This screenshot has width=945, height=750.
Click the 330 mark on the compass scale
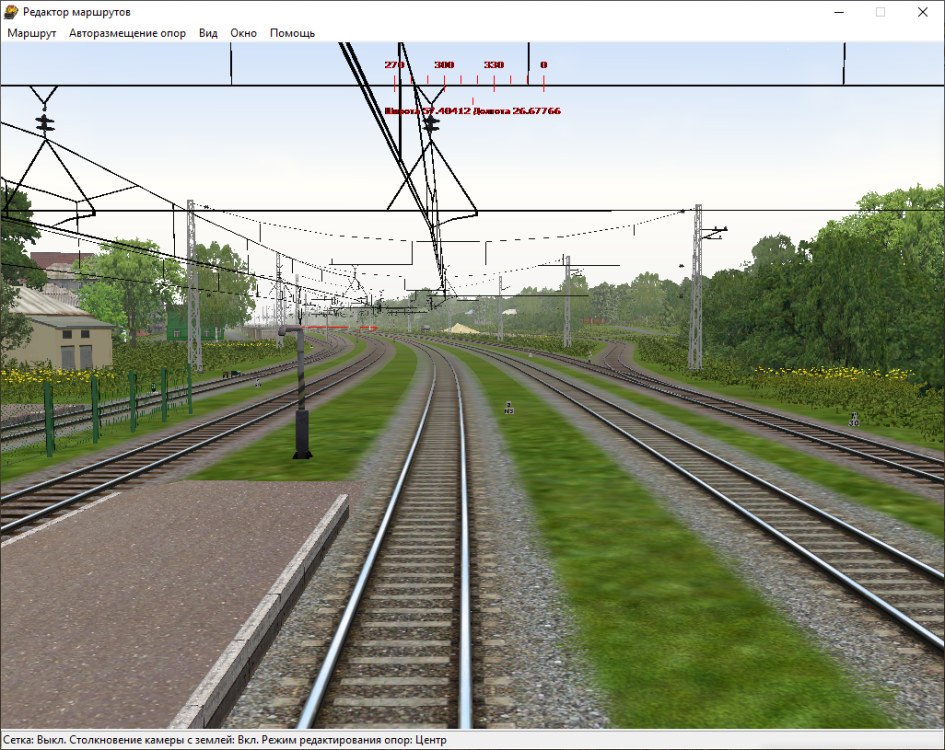[x=494, y=65]
